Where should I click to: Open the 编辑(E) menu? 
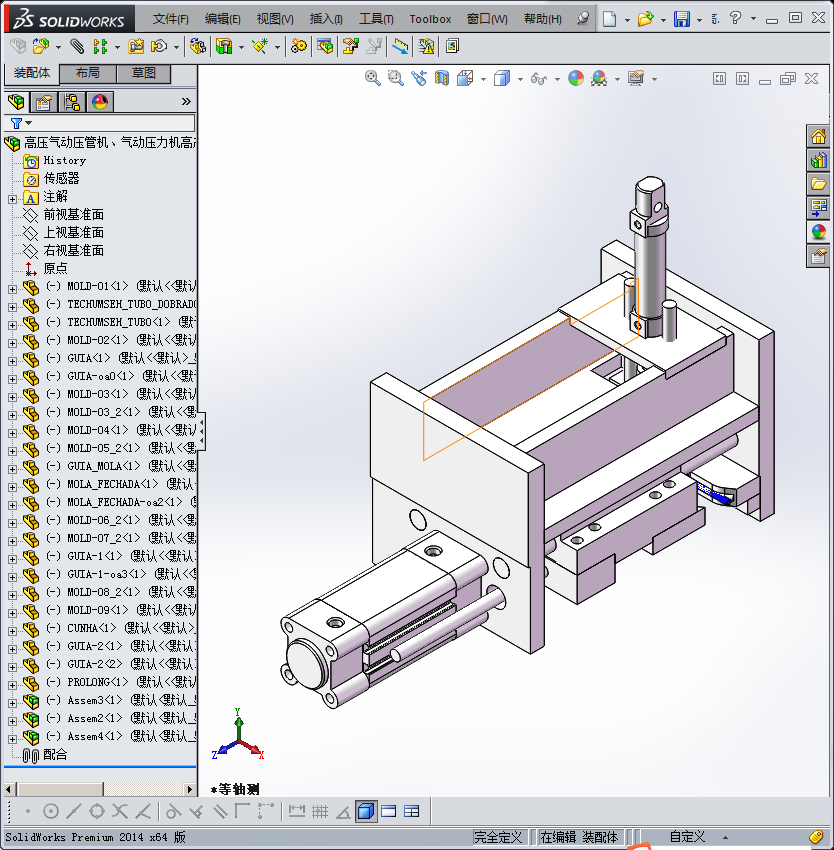(222, 19)
